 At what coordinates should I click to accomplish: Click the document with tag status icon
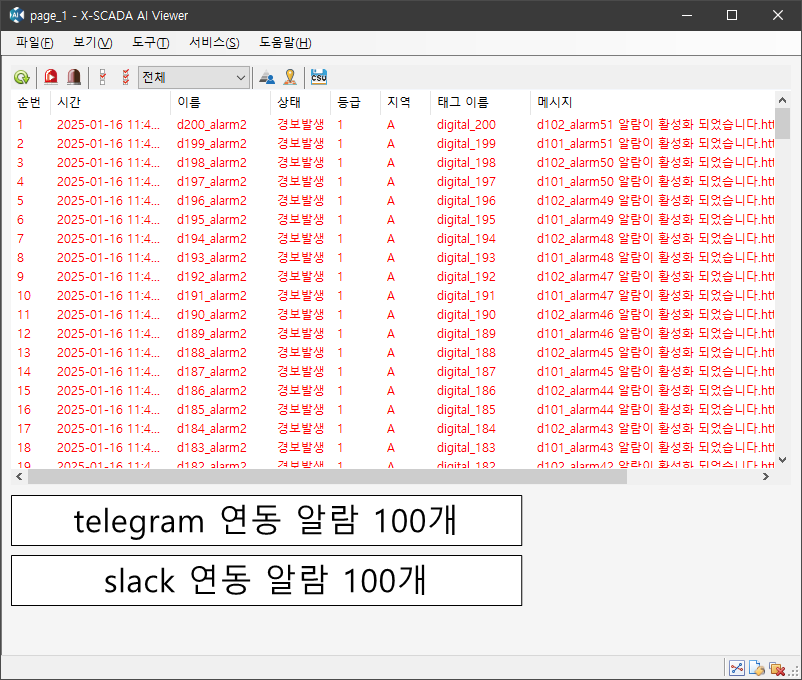coord(756,668)
